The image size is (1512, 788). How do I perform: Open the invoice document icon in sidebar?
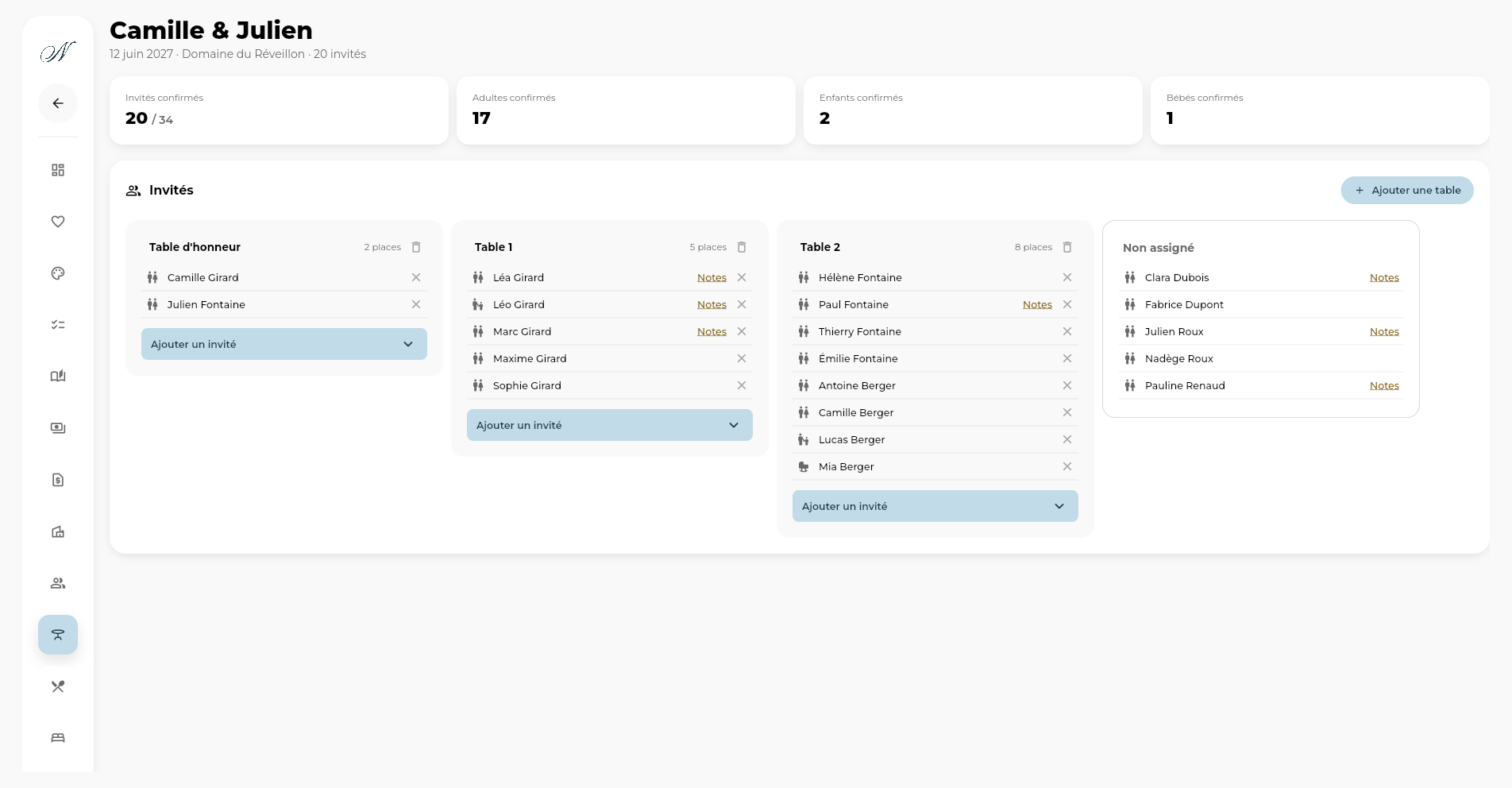(58, 480)
